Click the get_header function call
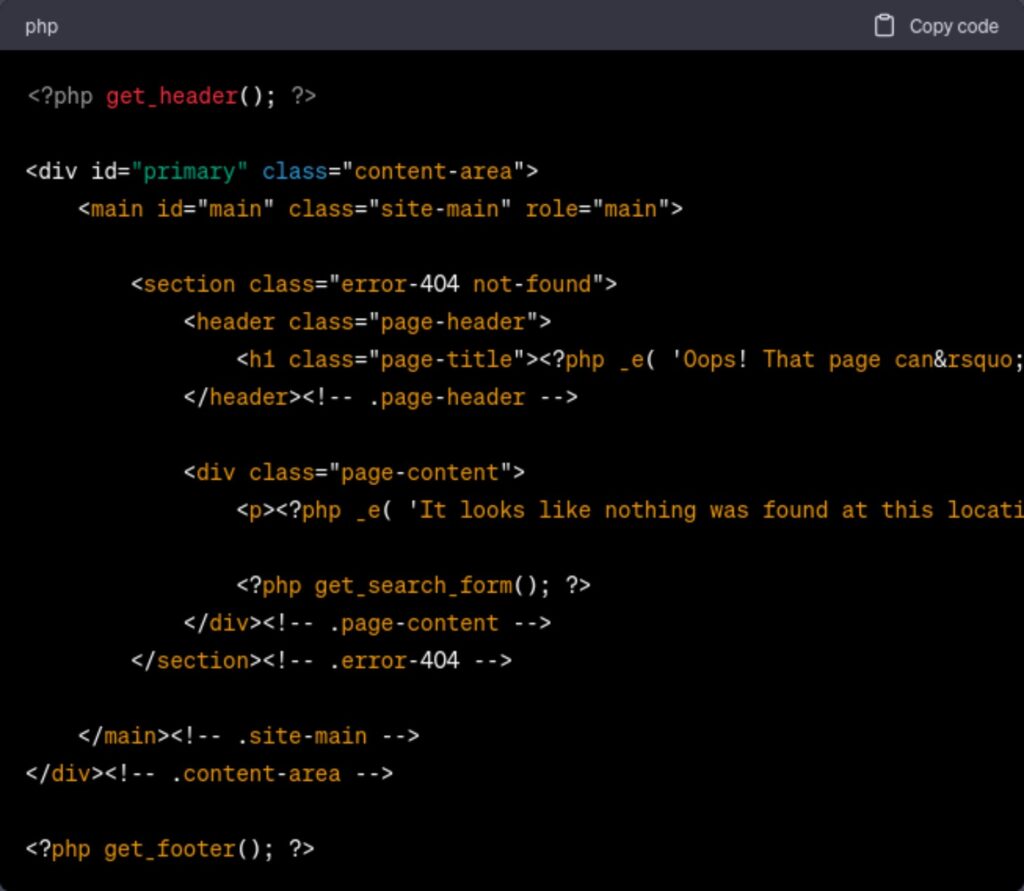The image size is (1024, 891). click(x=171, y=96)
